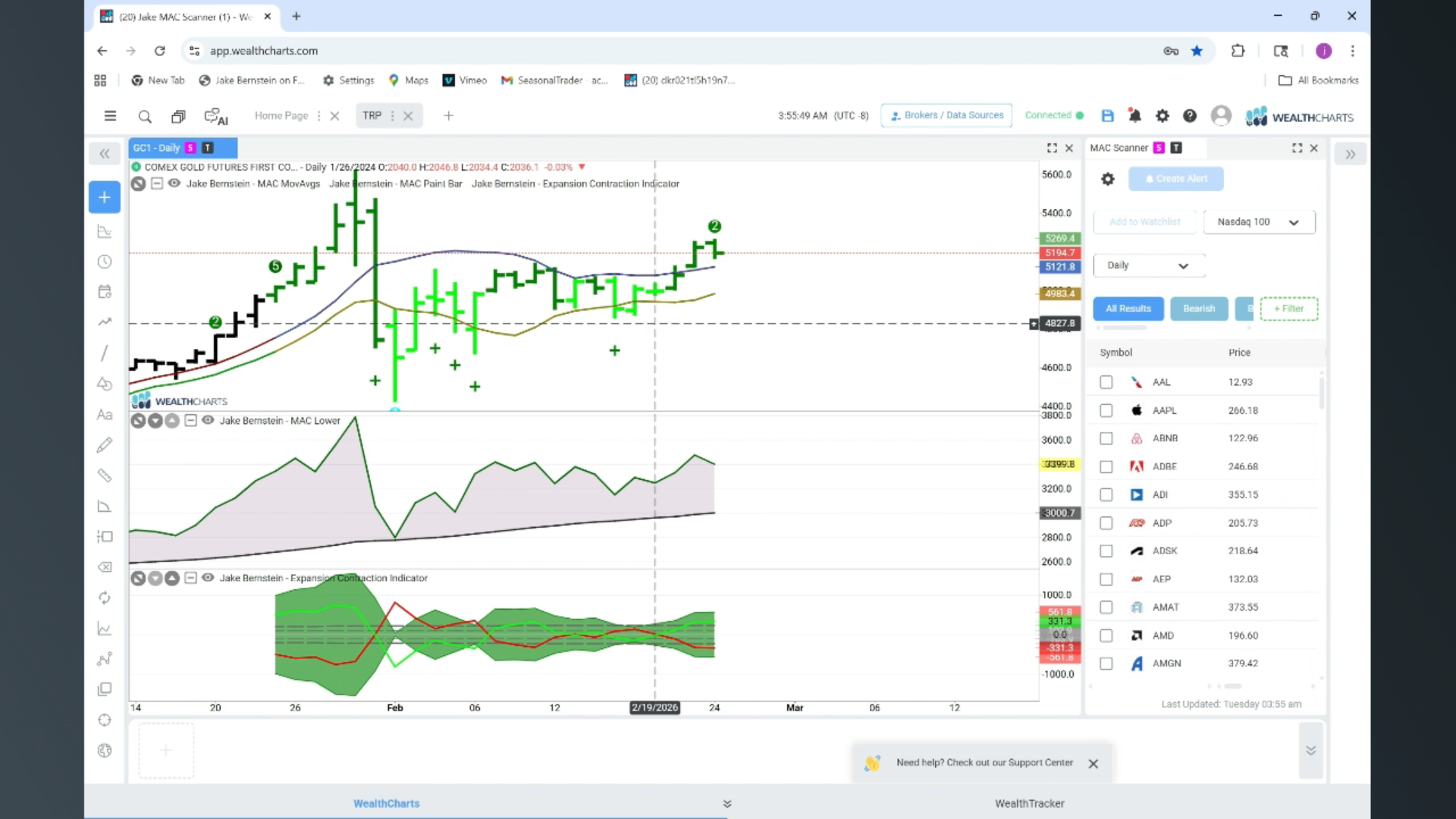The height and width of the screenshot is (819, 1456).
Task: Open the Daily timeframe dropdown
Action: (1149, 265)
